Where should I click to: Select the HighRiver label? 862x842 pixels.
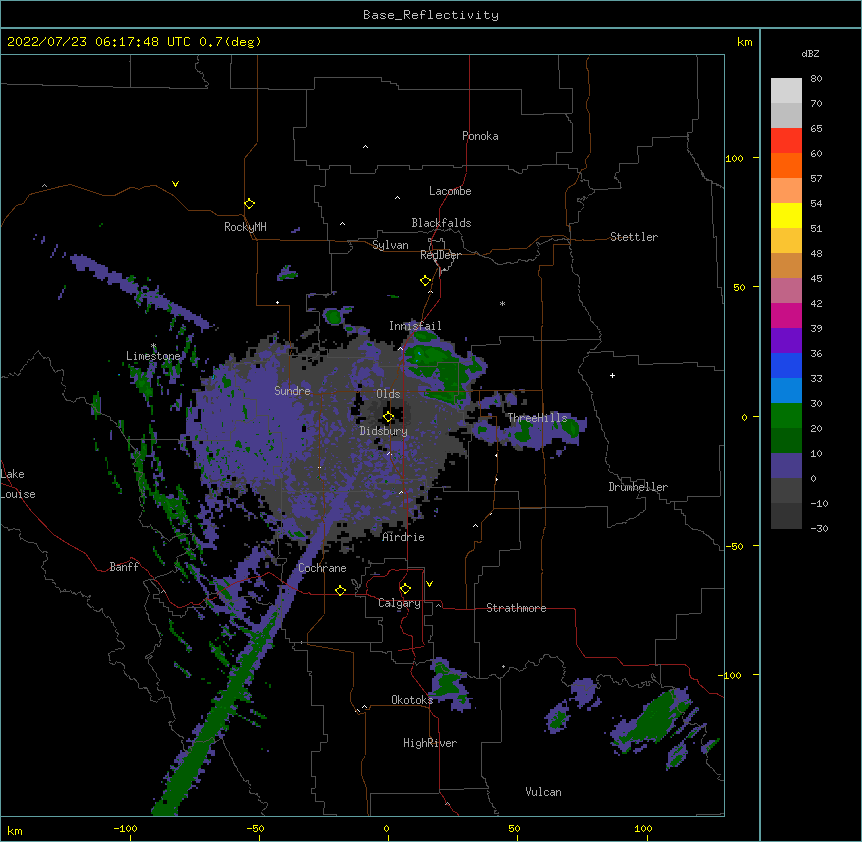(x=430, y=743)
